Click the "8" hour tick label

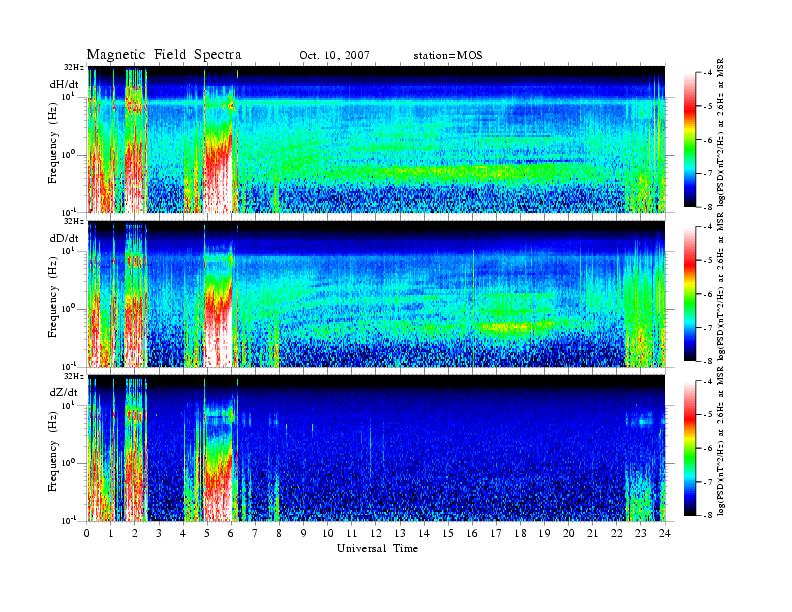[x=279, y=533]
